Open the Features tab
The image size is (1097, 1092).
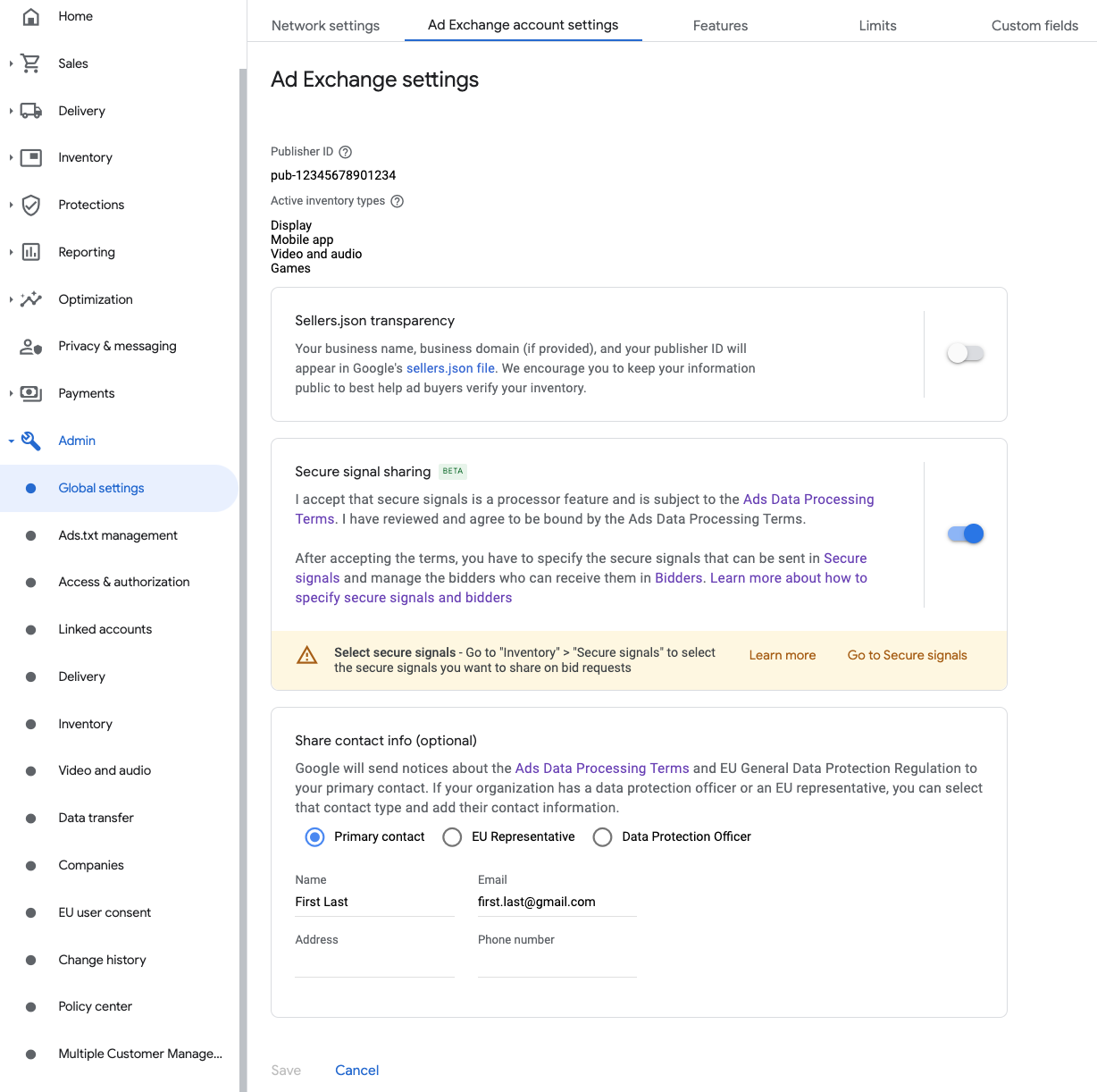[720, 26]
